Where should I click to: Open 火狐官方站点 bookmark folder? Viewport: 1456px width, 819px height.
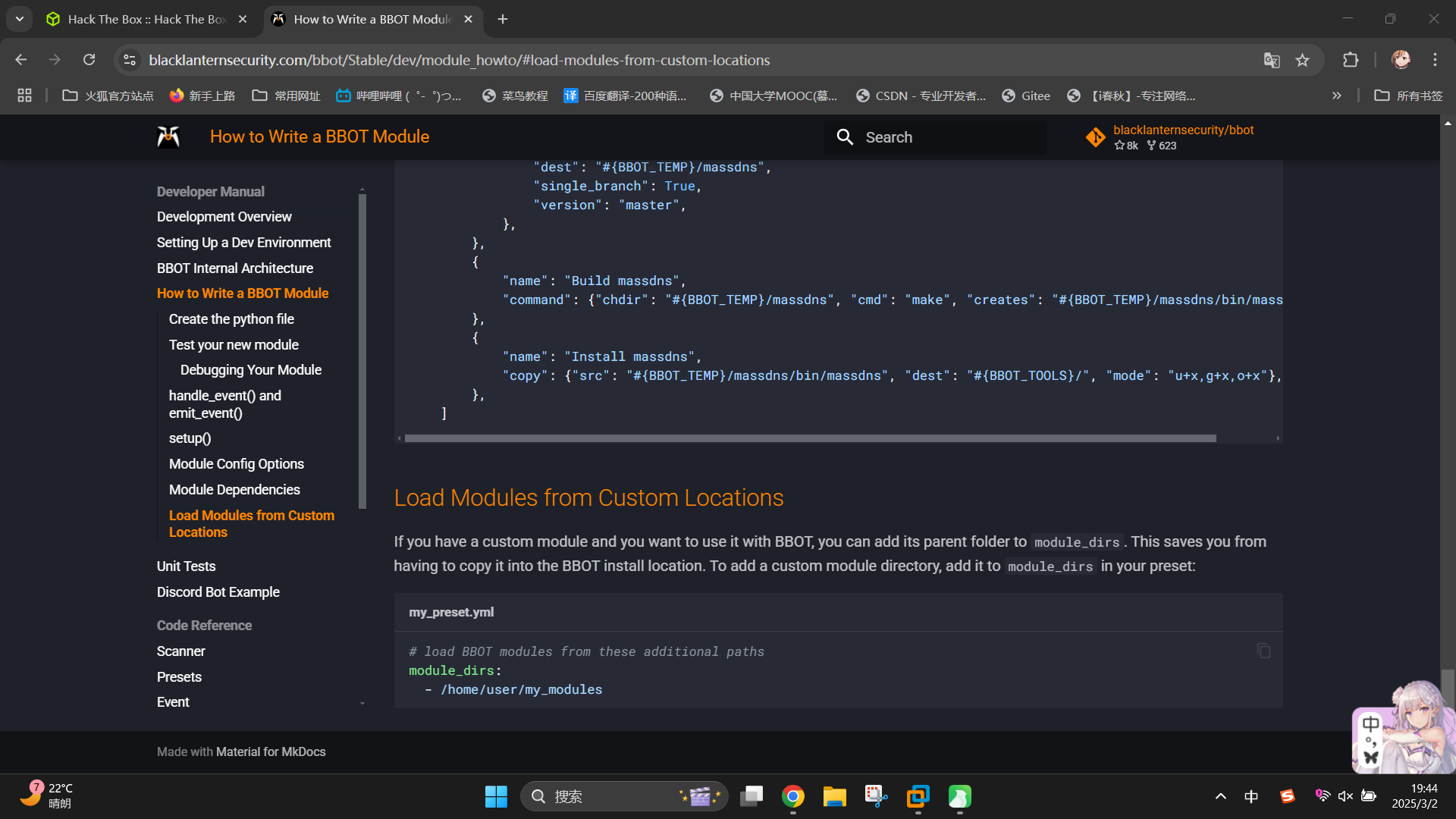tap(108, 96)
